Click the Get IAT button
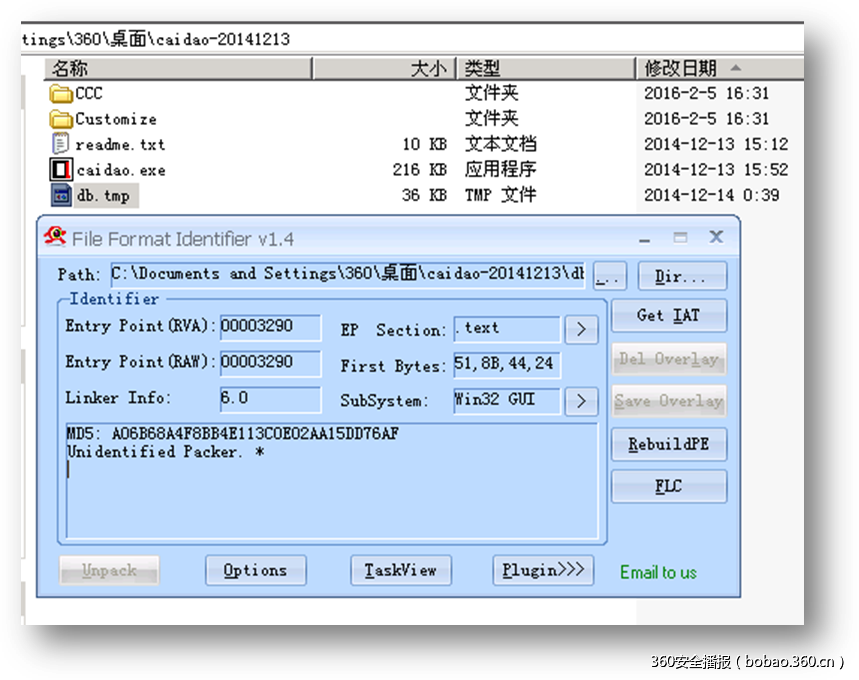 tap(668, 315)
